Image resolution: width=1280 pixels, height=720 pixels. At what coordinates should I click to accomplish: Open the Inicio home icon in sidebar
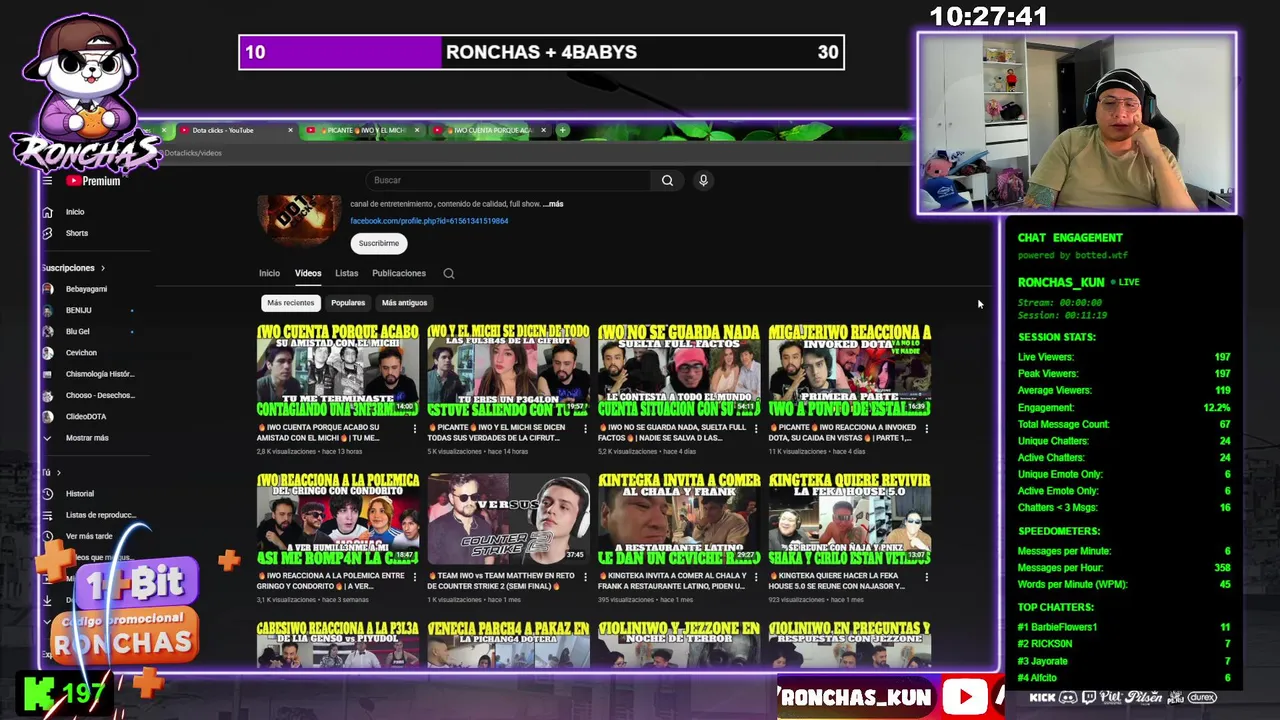[47, 212]
